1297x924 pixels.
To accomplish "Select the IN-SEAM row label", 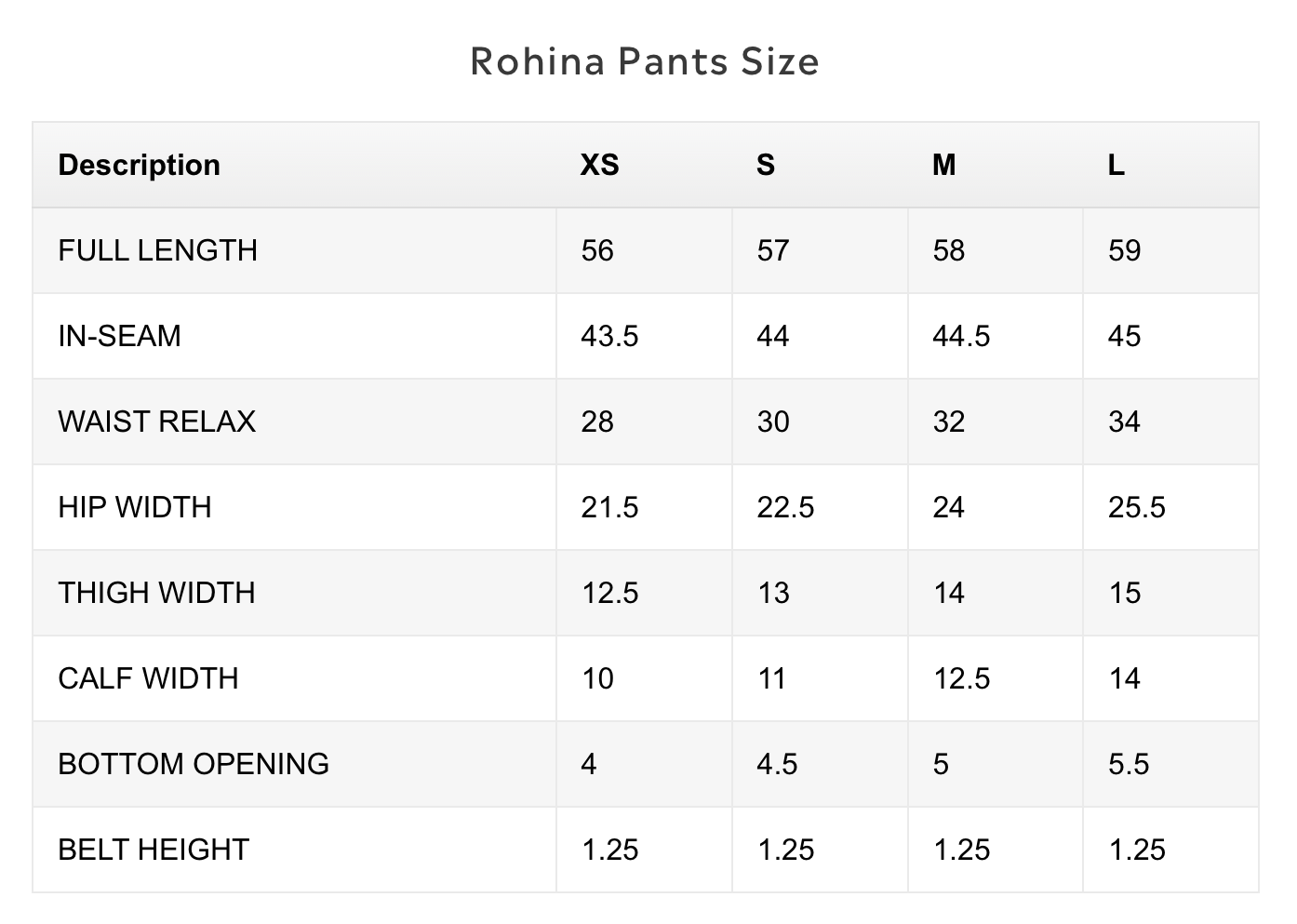I will pos(119,336).
